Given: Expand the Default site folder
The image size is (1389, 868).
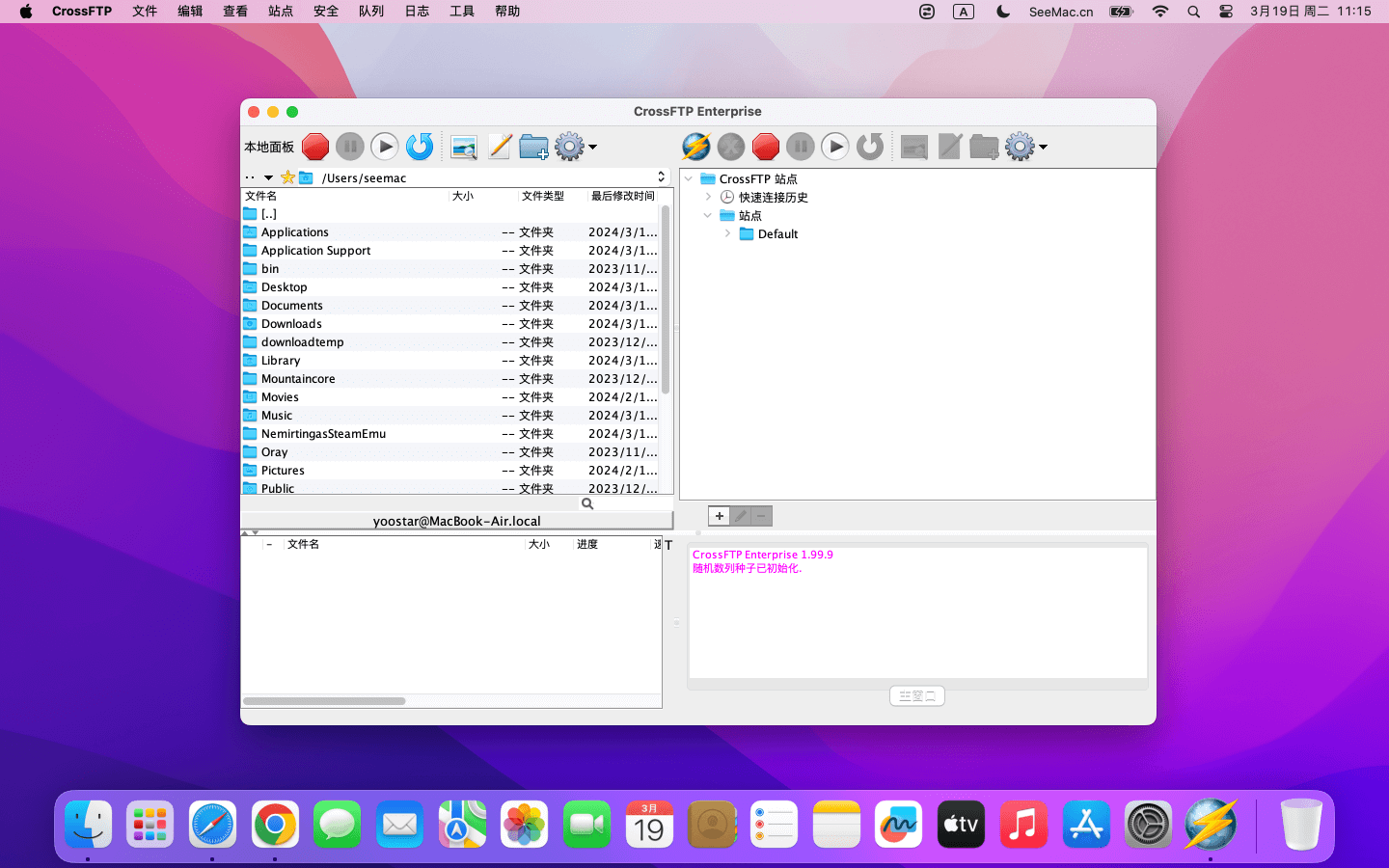Looking at the screenshot, I should (727, 233).
